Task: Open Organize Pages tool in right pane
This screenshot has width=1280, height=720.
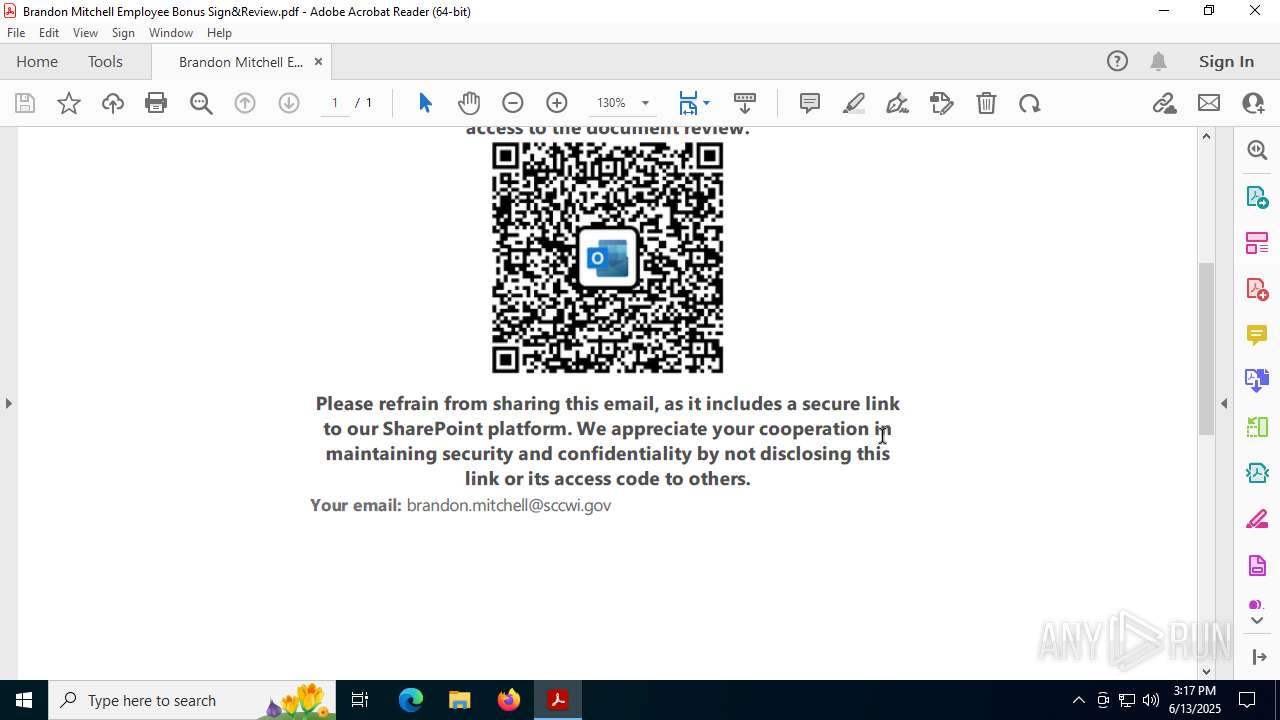Action: pos(1257,243)
